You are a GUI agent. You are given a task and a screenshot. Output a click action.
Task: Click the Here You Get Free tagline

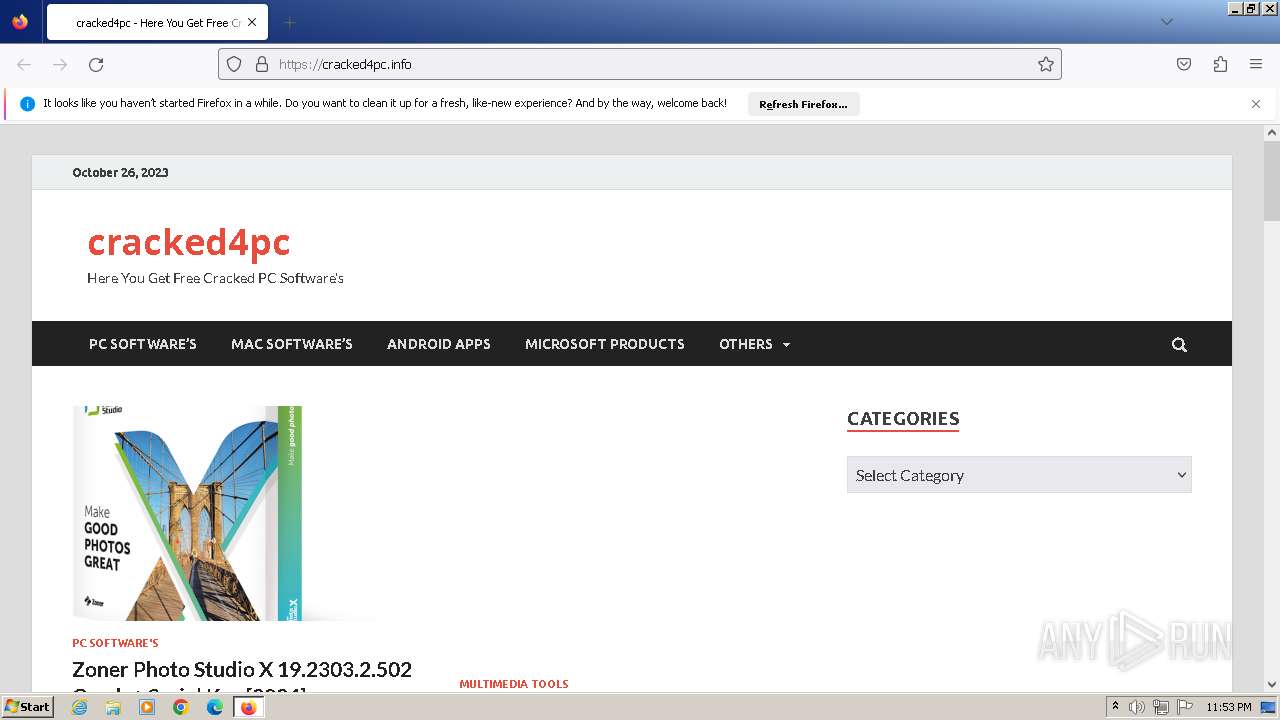pos(215,278)
